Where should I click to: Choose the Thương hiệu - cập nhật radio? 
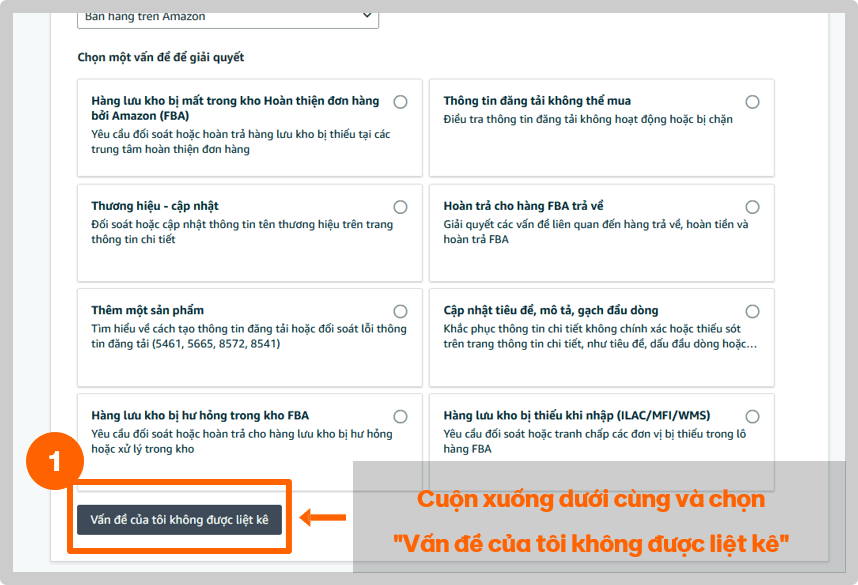401,207
